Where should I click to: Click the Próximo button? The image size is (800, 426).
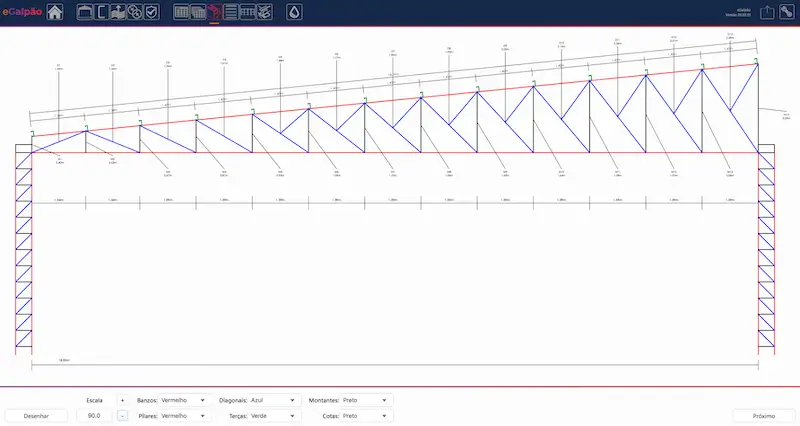(763, 415)
